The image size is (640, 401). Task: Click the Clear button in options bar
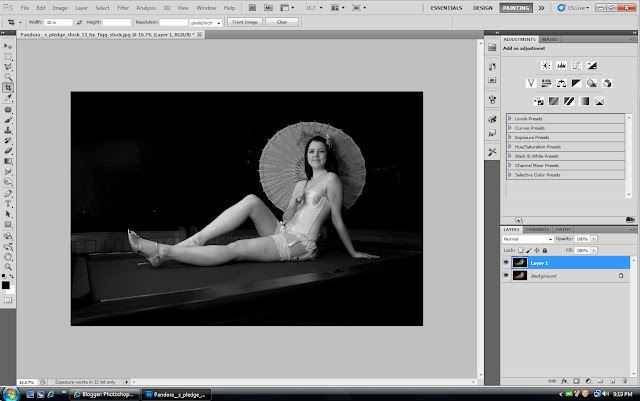pyautogui.click(x=282, y=21)
